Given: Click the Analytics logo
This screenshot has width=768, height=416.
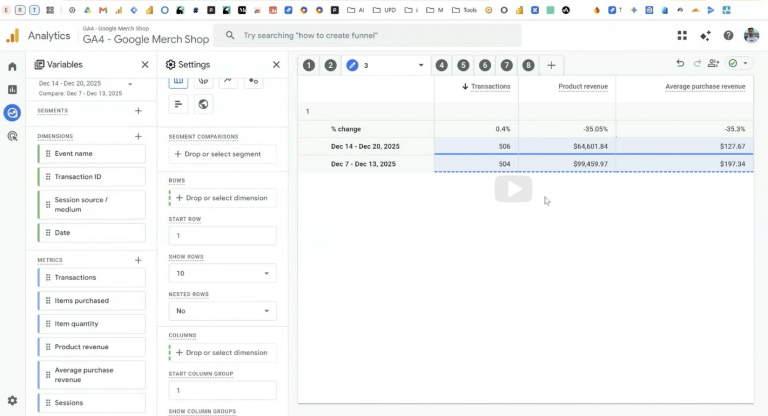Looking at the screenshot, I should 12,36.
